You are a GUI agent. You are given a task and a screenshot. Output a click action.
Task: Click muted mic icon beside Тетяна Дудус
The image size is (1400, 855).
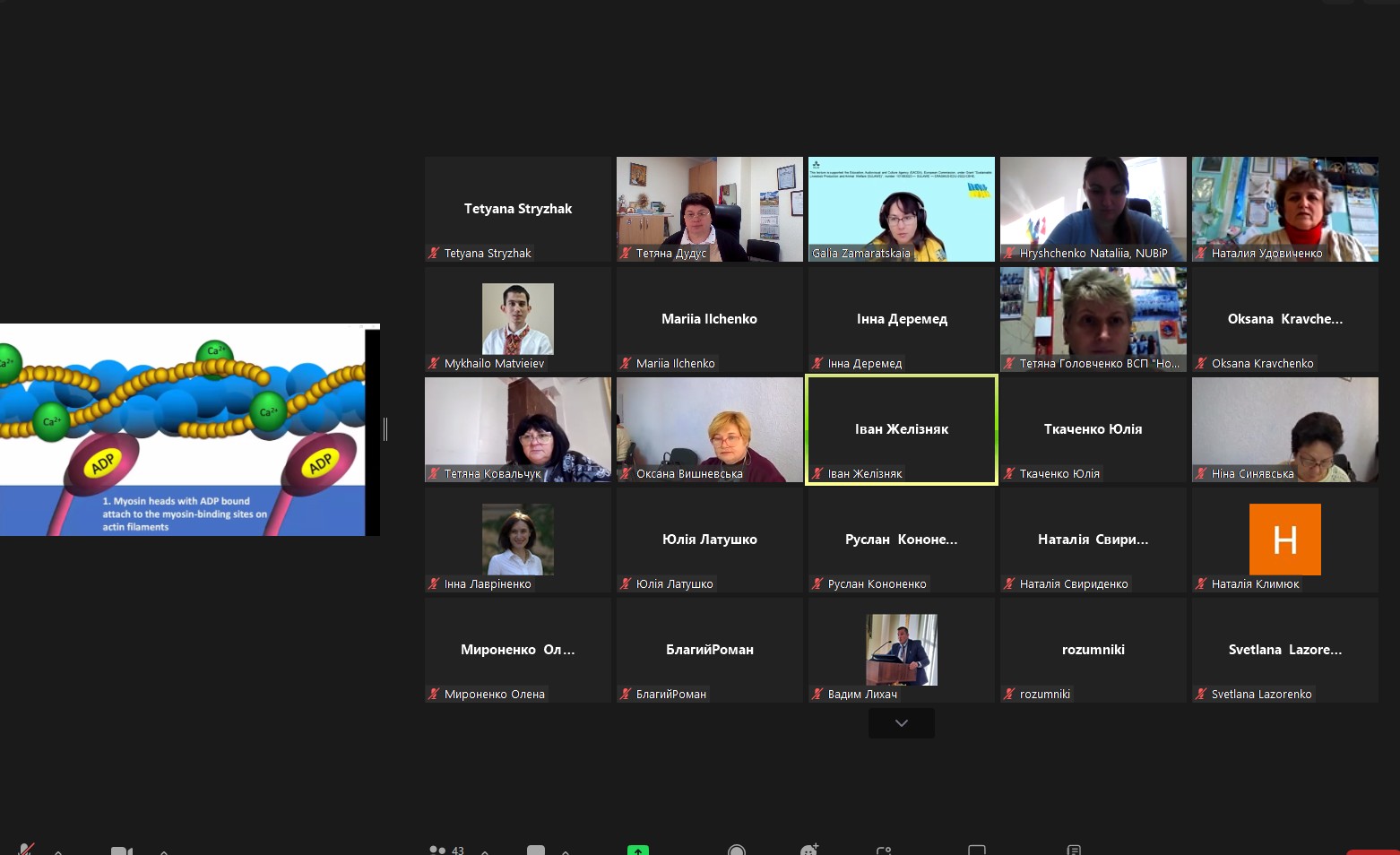[626, 254]
